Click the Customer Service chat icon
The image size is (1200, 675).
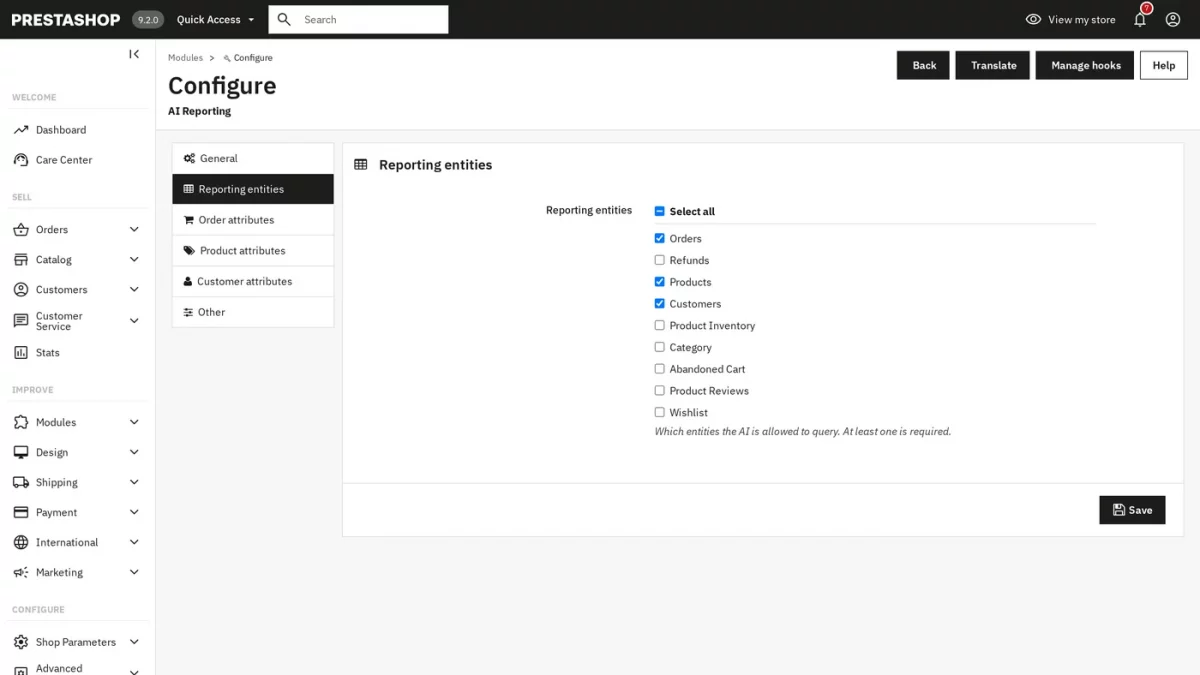tap(21, 321)
